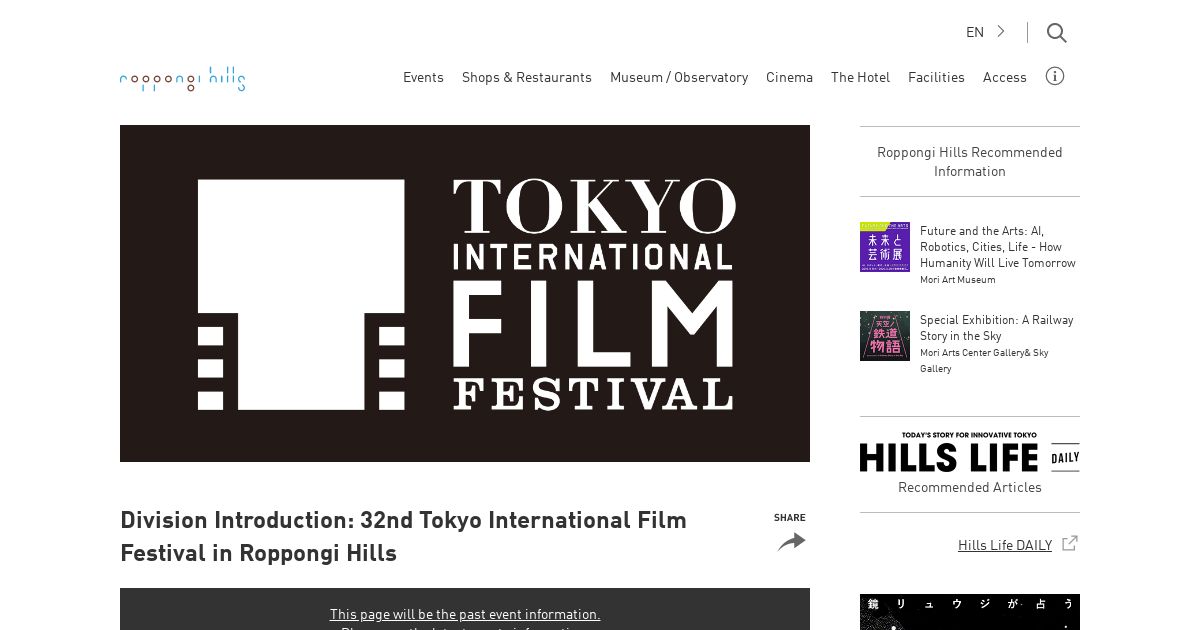Open the Cinema menu
The width and height of the screenshot is (1200, 630).
pos(789,77)
